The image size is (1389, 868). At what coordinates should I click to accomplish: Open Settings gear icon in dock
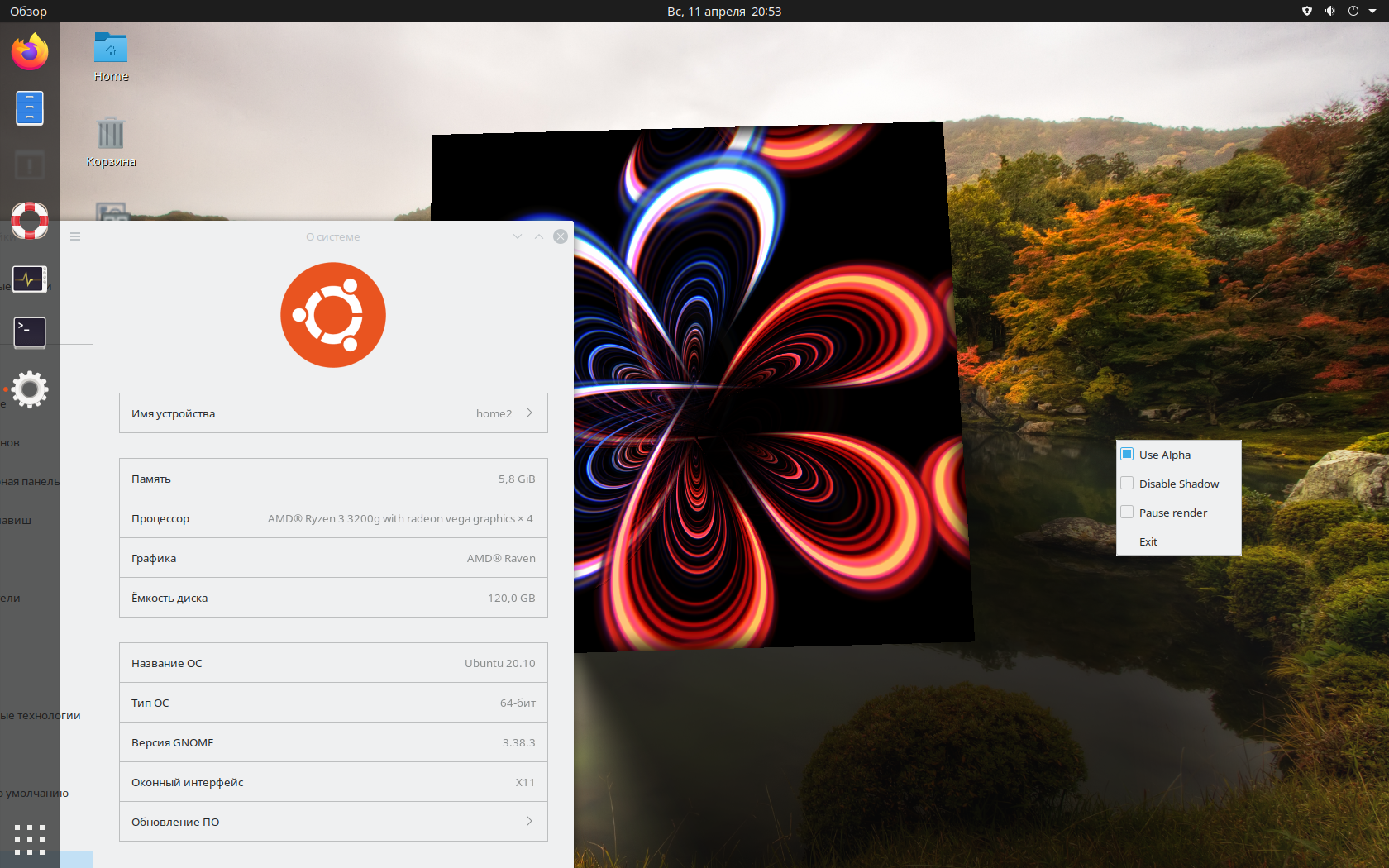[x=30, y=389]
